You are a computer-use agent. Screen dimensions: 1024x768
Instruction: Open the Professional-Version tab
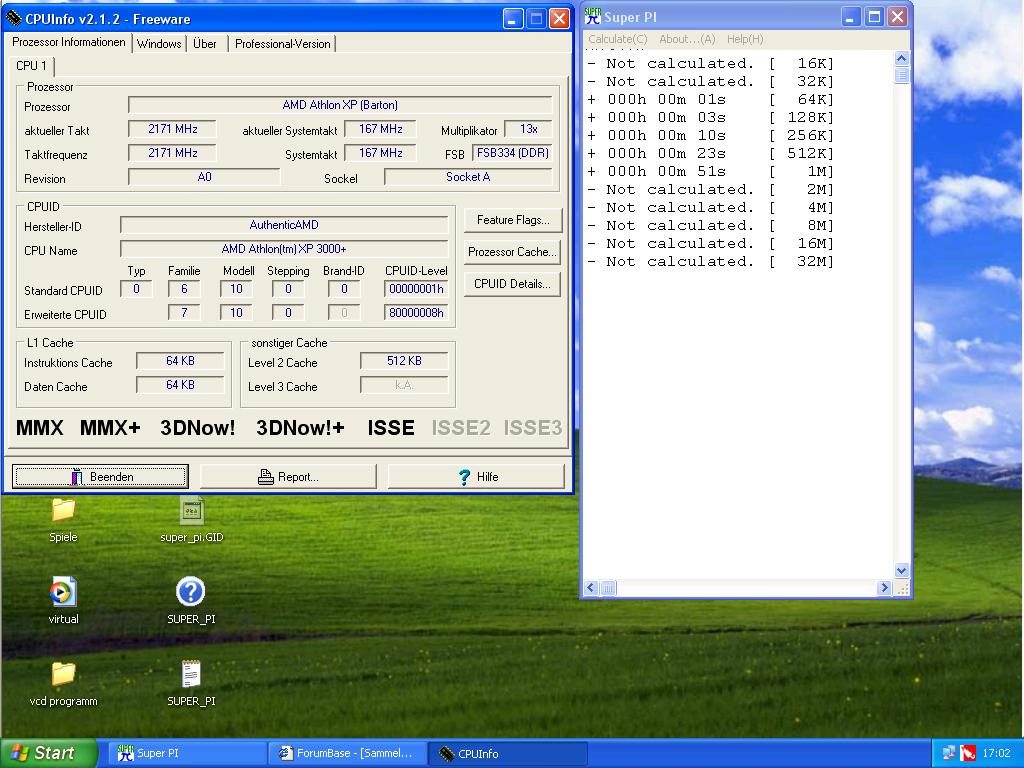(x=282, y=44)
